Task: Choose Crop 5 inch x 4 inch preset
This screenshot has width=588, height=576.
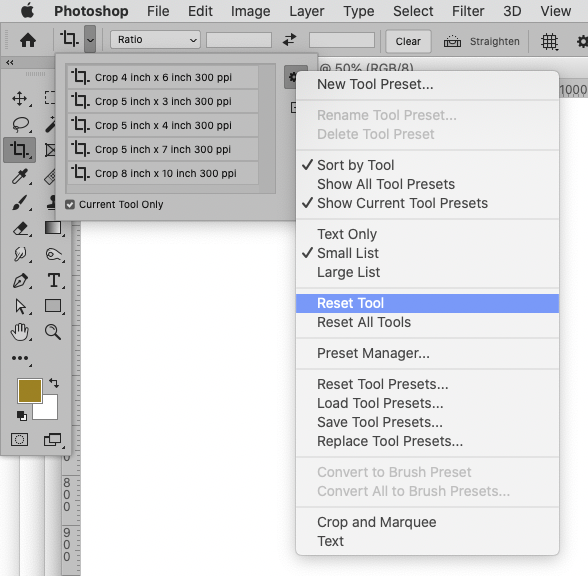Action: point(163,125)
